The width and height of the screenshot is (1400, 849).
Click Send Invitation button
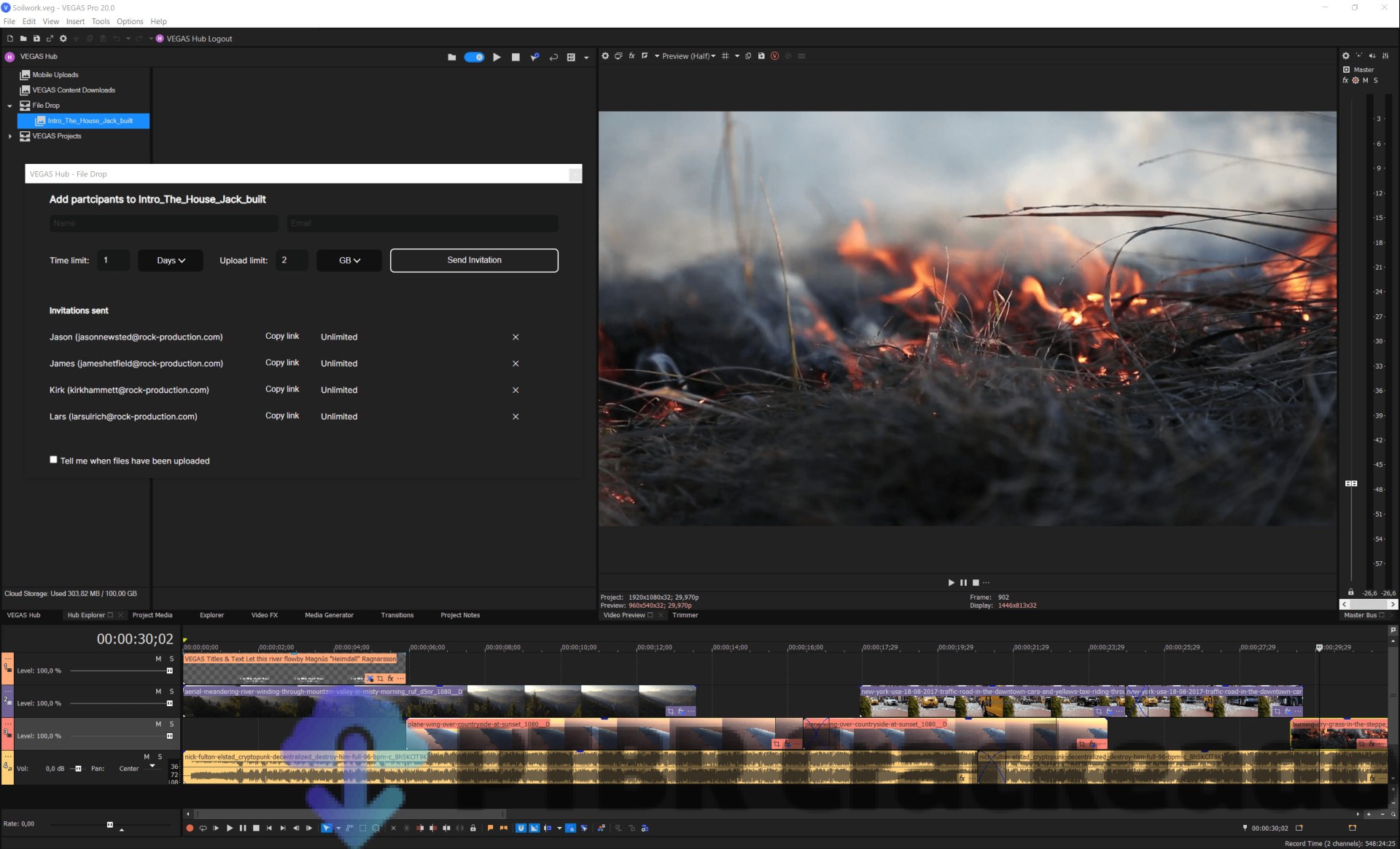[x=474, y=260]
